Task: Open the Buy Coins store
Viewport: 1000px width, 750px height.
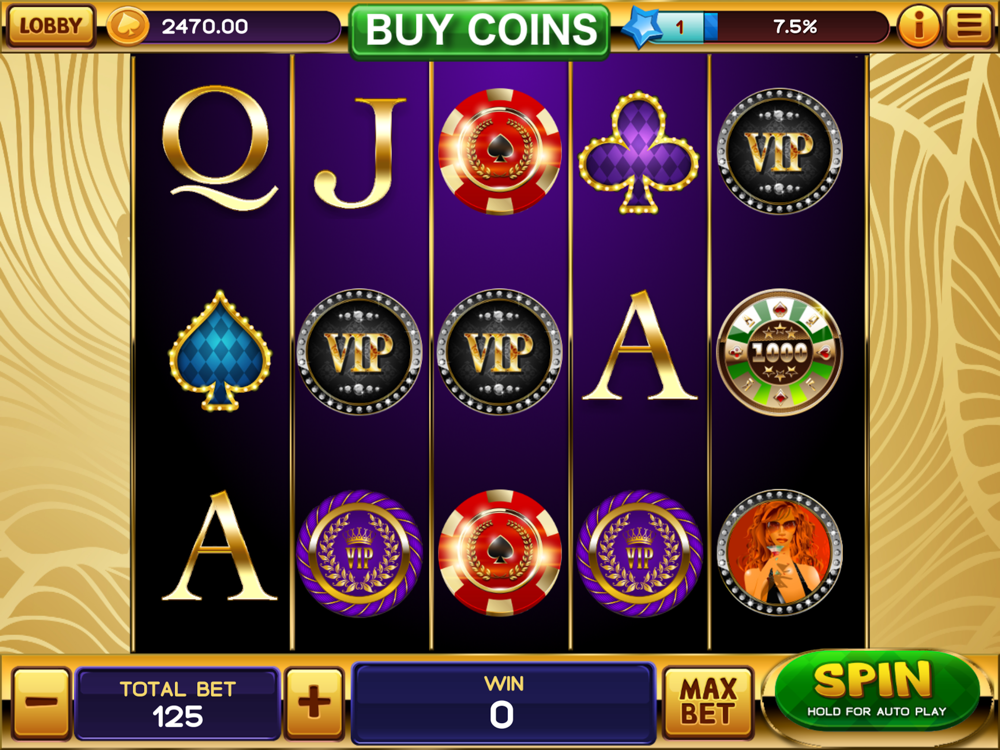Action: (x=480, y=30)
